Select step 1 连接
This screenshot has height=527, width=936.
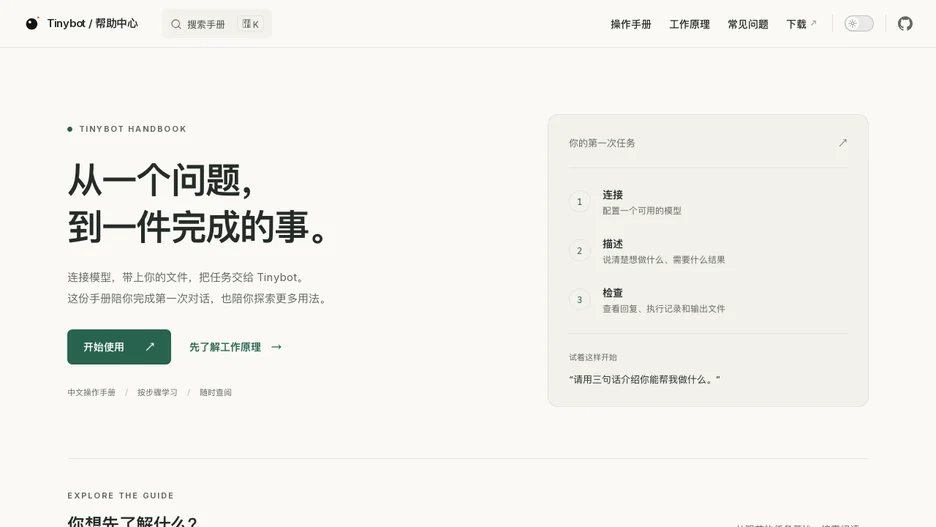click(x=708, y=202)
